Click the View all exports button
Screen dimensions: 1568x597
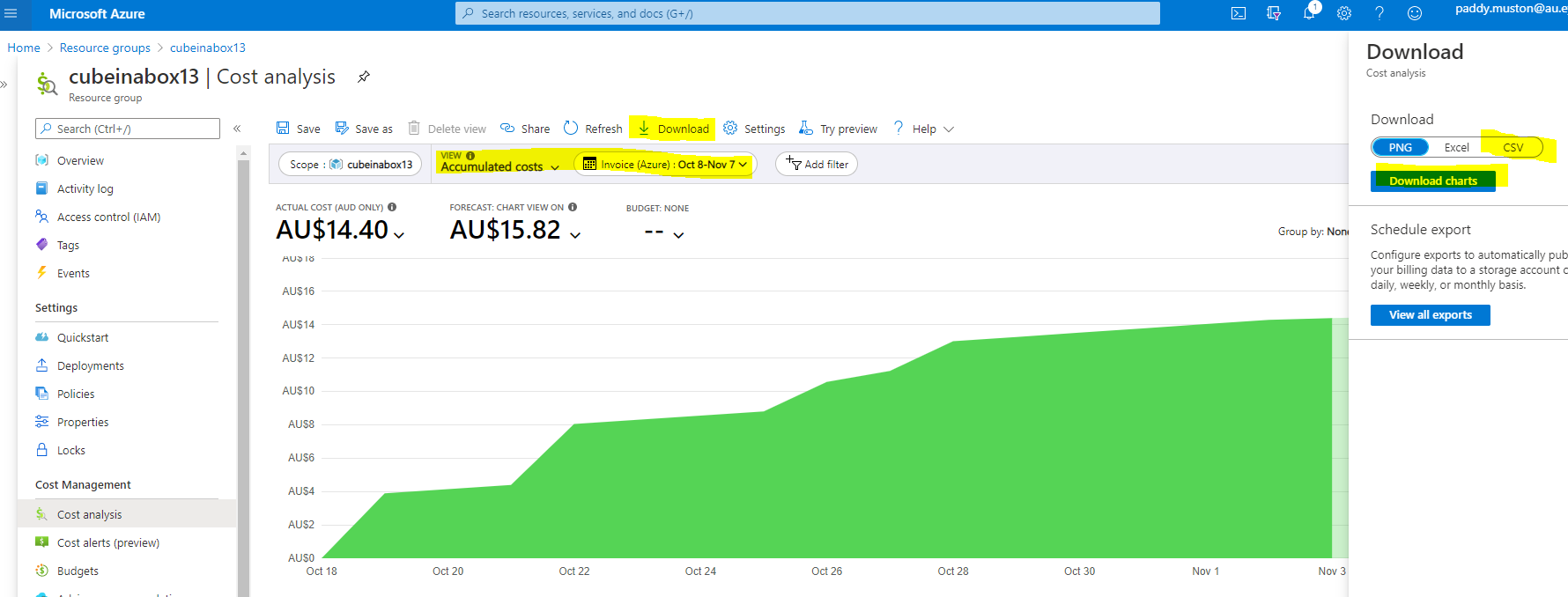(x=1430, y=315)
